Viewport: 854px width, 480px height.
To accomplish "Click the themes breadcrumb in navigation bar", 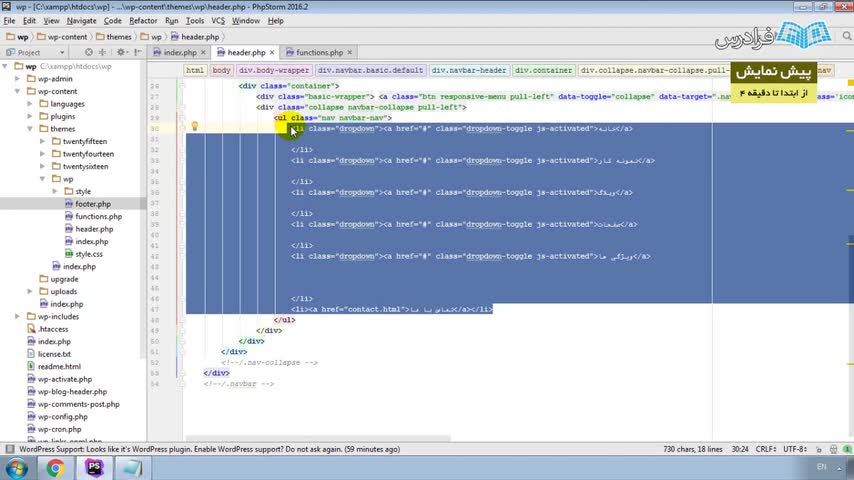I will (114, 37).
